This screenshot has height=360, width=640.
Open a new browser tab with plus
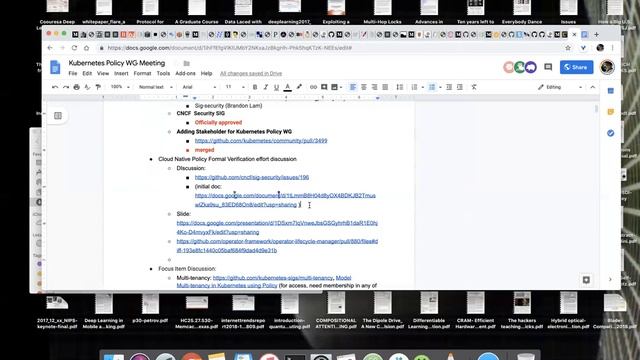click(x=596, y=35)
